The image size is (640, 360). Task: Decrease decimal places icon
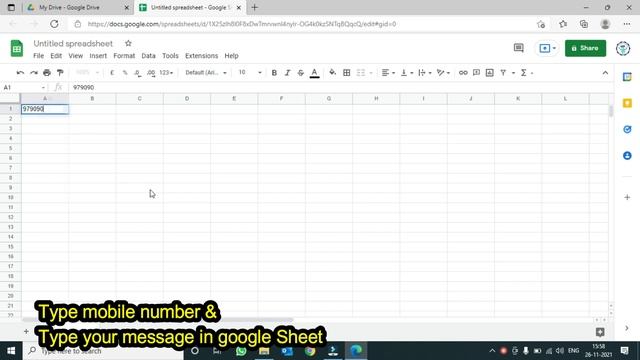pyautogui.click(x=138, y=73)
